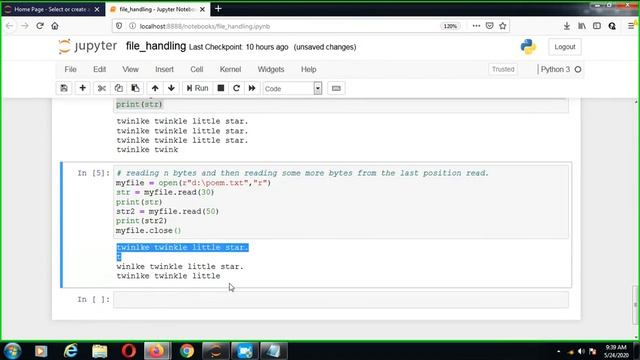The height and width of the screenshot is (360, 640).
Task: Click the Logout button
Action: coord(564,47)
